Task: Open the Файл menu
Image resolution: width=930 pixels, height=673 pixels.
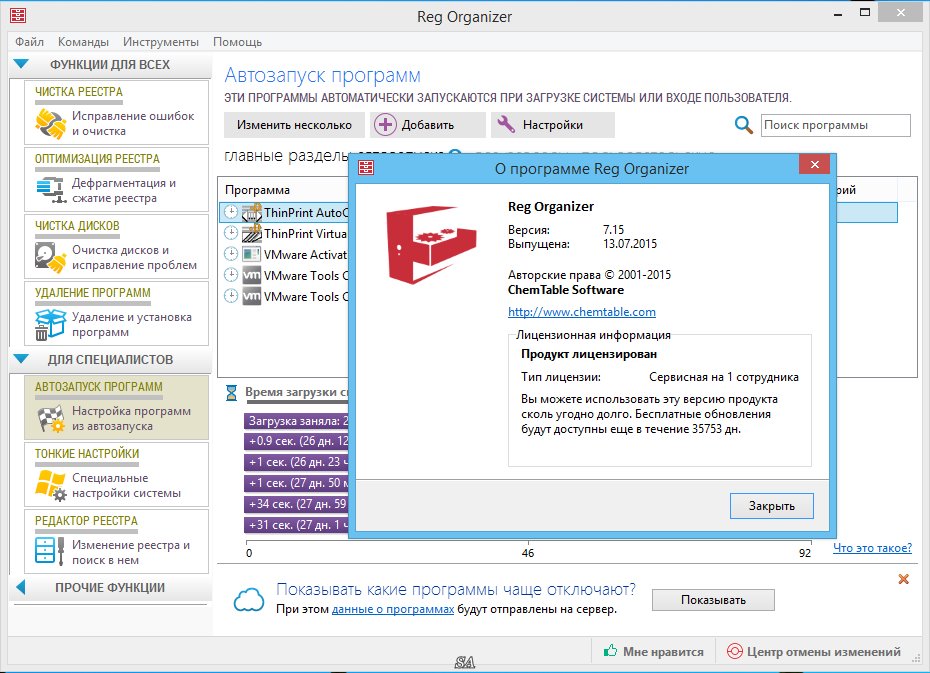Action: click(x=30, y=42)
